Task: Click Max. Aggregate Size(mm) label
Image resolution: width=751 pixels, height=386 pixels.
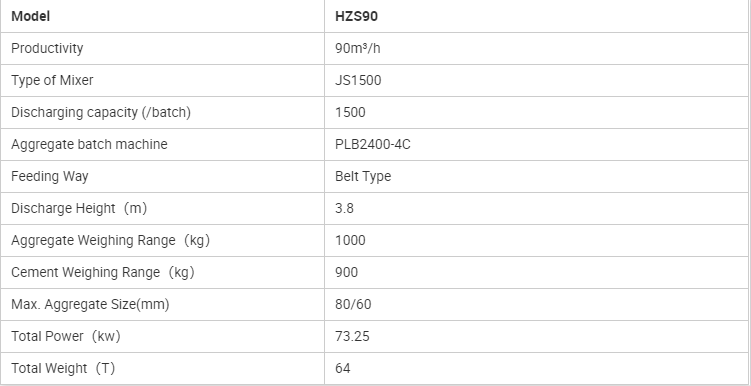Action: pyautogui.click(x=90, y=305)
